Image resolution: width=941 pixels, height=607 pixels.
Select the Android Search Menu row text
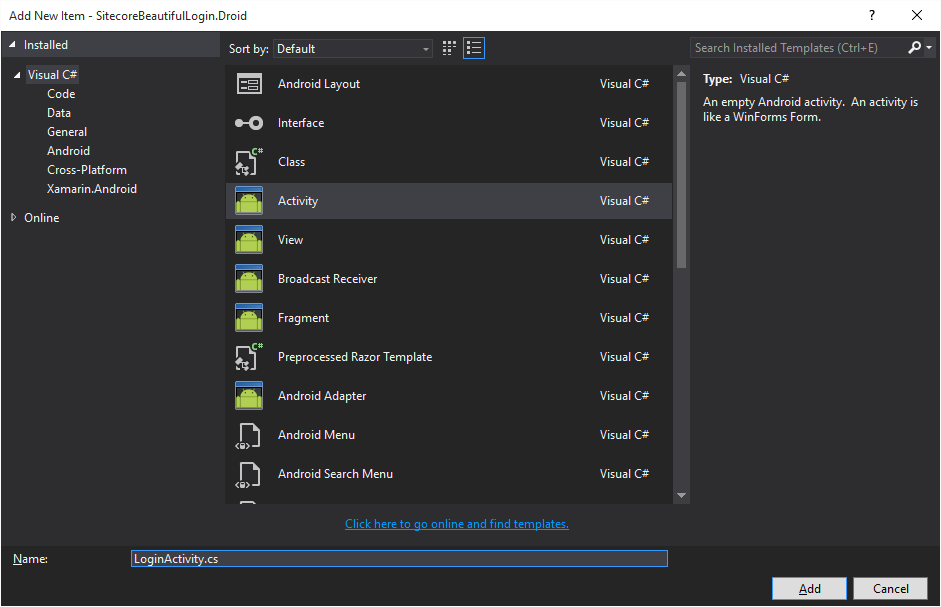pos(335,474)
